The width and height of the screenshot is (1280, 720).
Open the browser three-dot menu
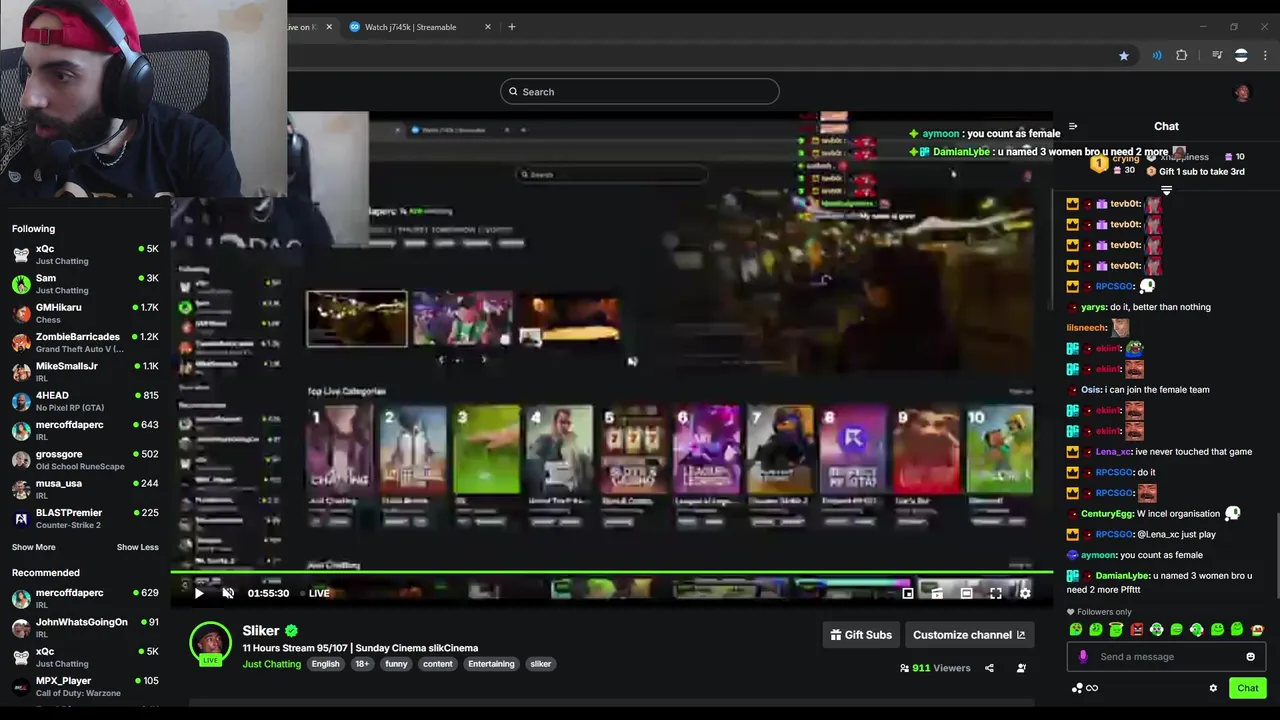pos(1266,56)
